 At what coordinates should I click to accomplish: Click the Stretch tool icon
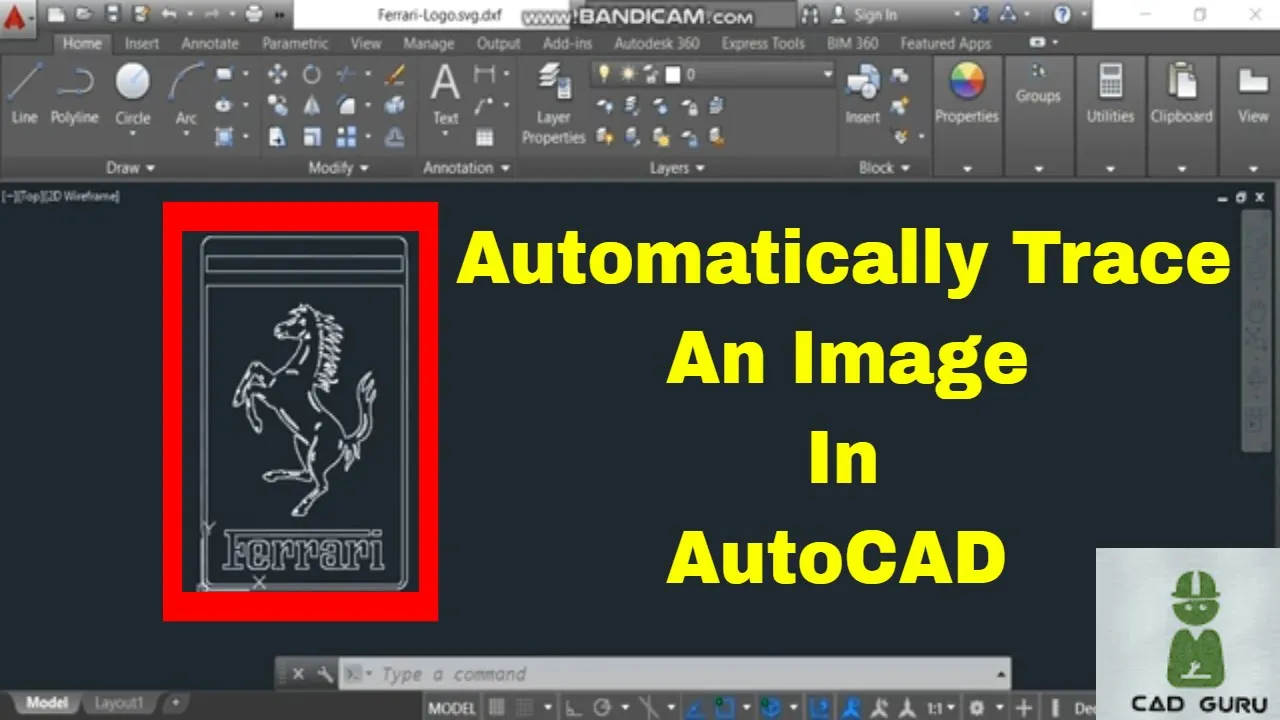278,137
